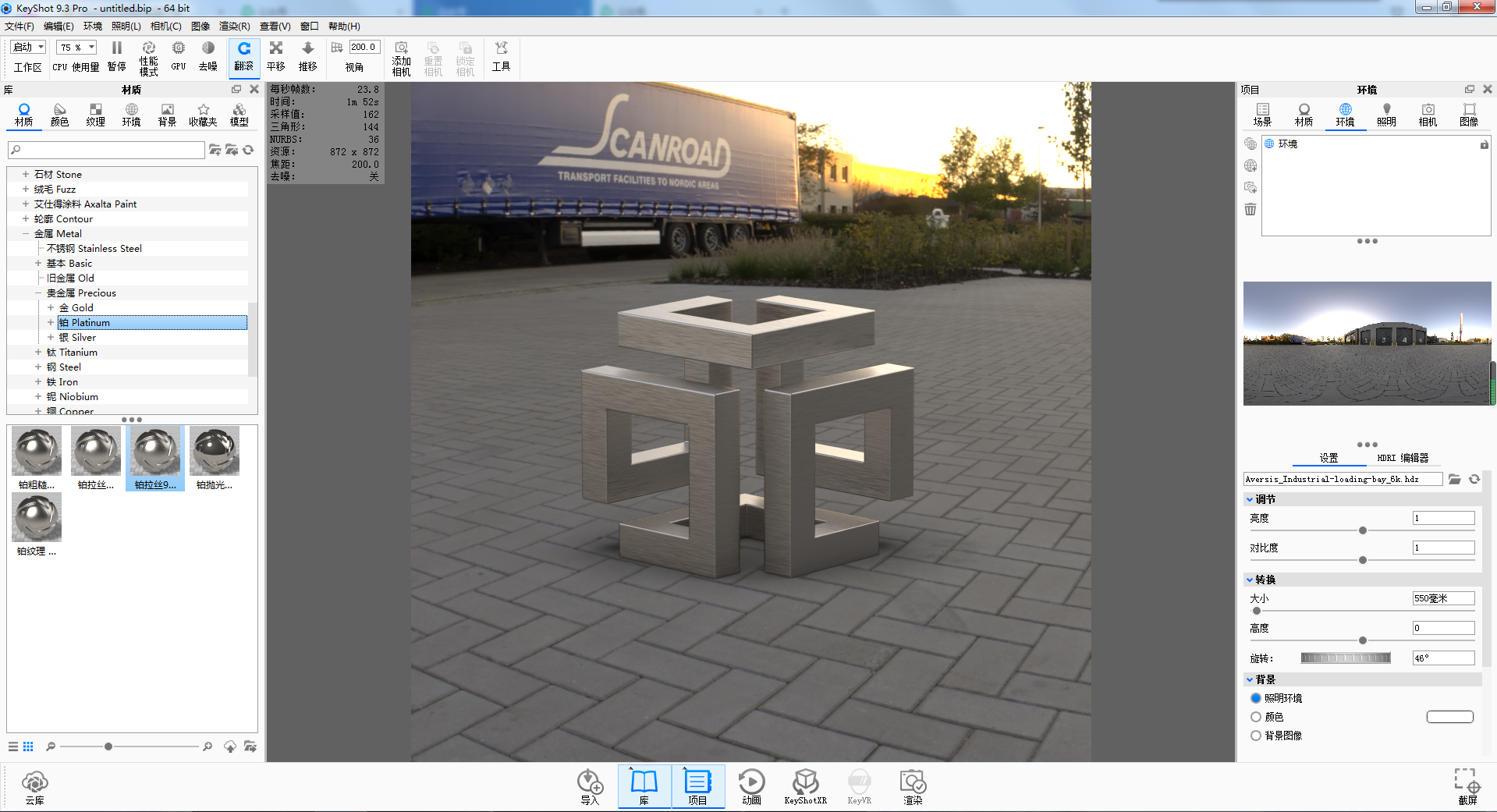Image resolution: width=1497 pixels, height=812 pixels.
Task: Click the Screenshot icon
Action: pyautogui.click(x=1467, y=780)
